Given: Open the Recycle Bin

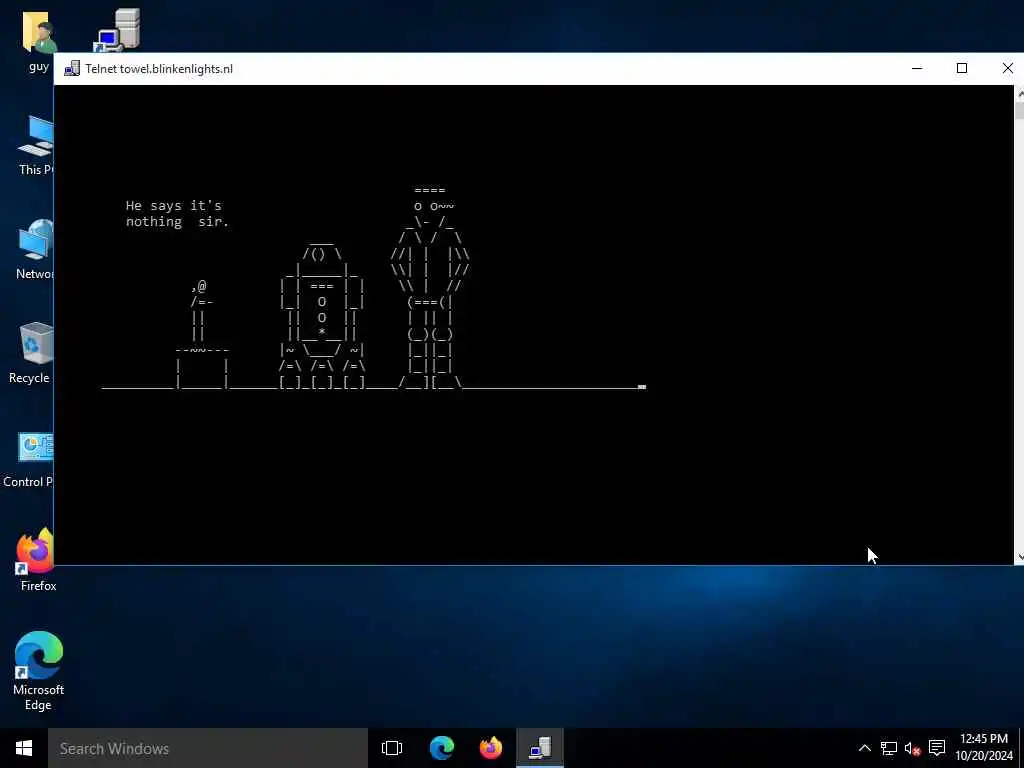Looking at the screenshot, I should pyautogui.click(x=33, y=353).
